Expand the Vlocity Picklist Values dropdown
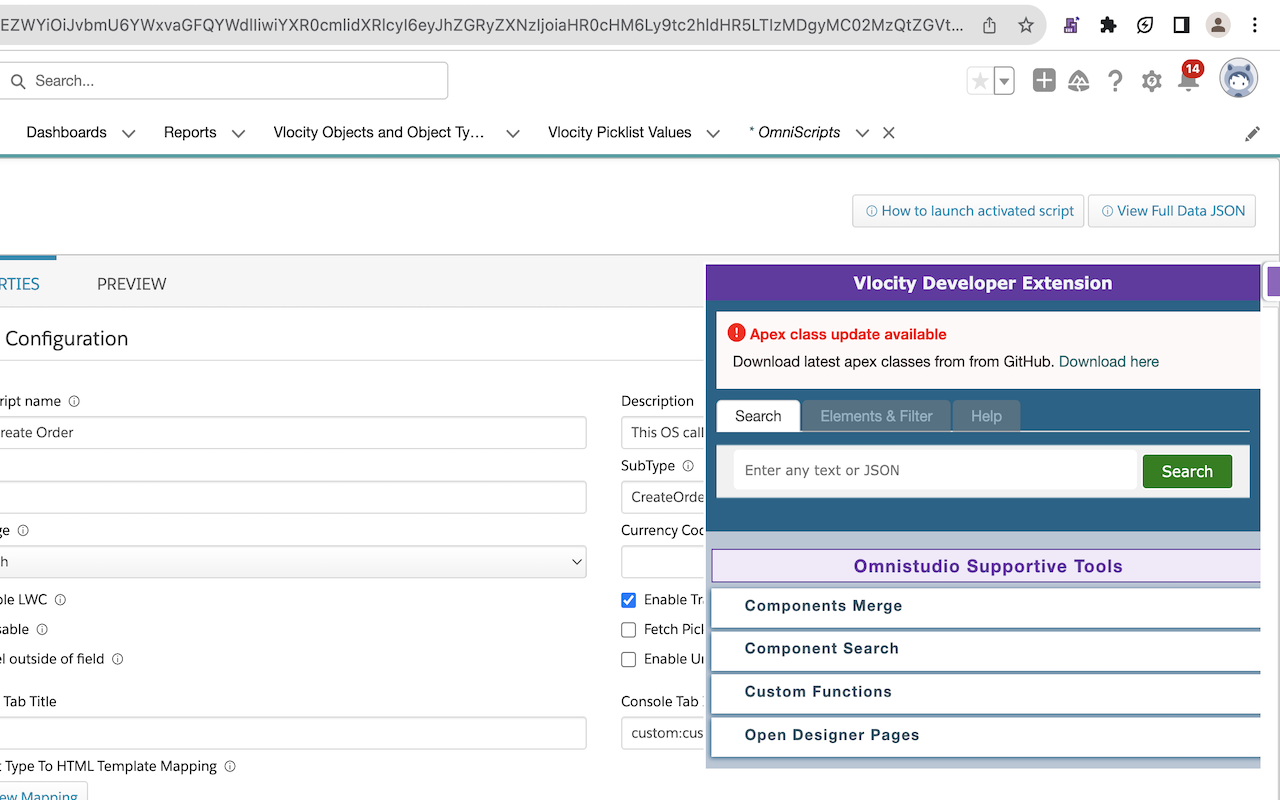Screen dimensions: 1280x800 click(x=713, y=132)
